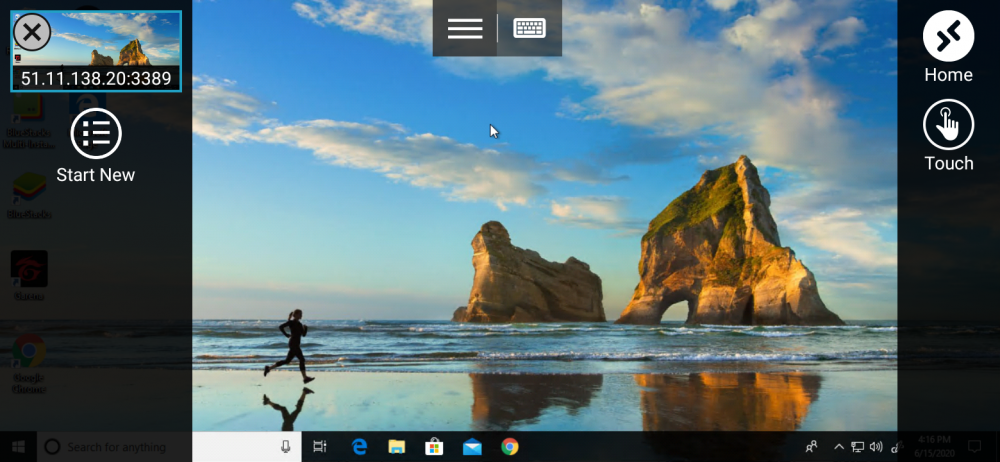Open File Explorer from the taskbar
1000x462 pixels.
[x=397, y=447]
